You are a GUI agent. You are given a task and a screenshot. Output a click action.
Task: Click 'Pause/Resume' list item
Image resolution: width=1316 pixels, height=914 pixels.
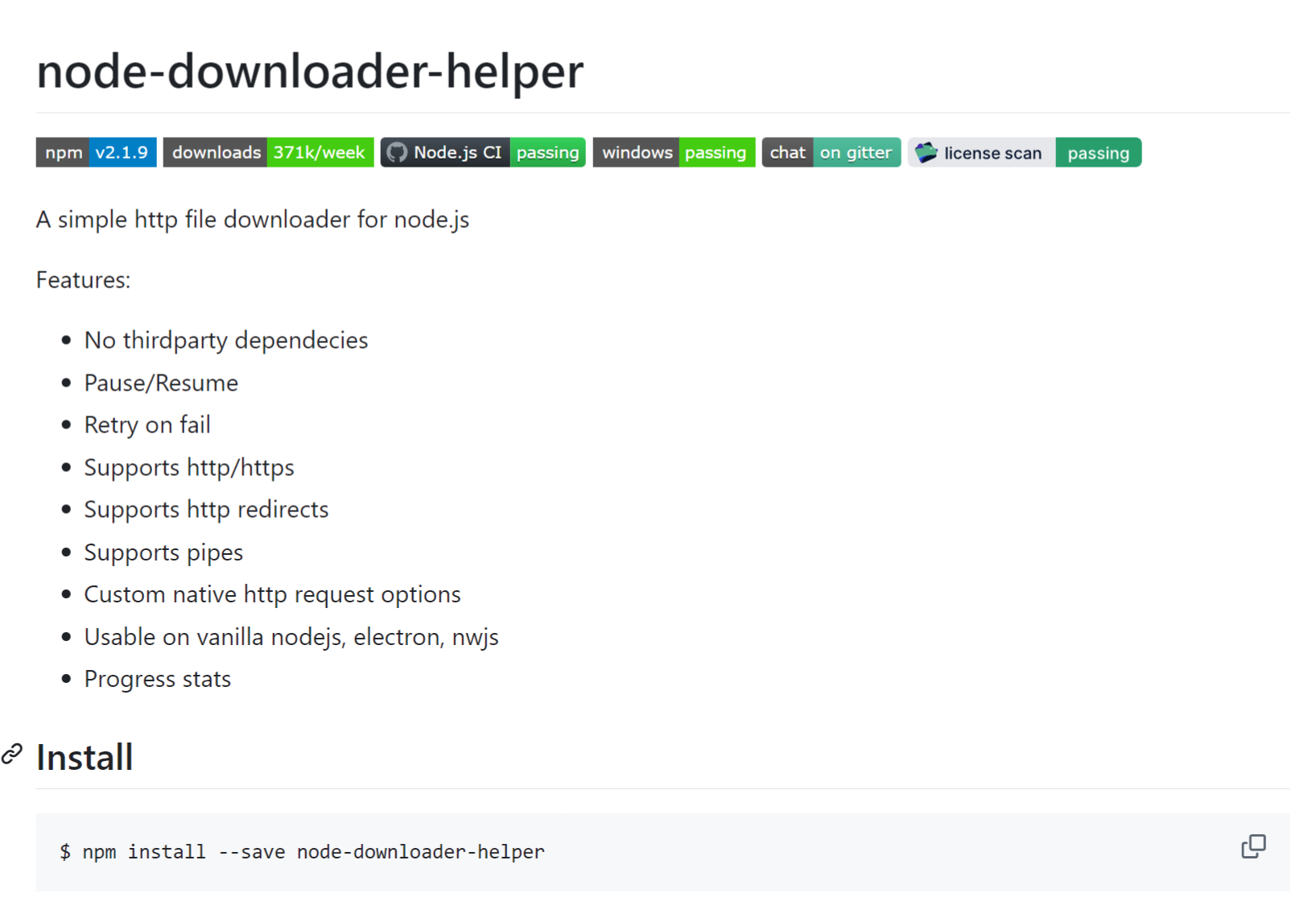click(x=161, y=383)
